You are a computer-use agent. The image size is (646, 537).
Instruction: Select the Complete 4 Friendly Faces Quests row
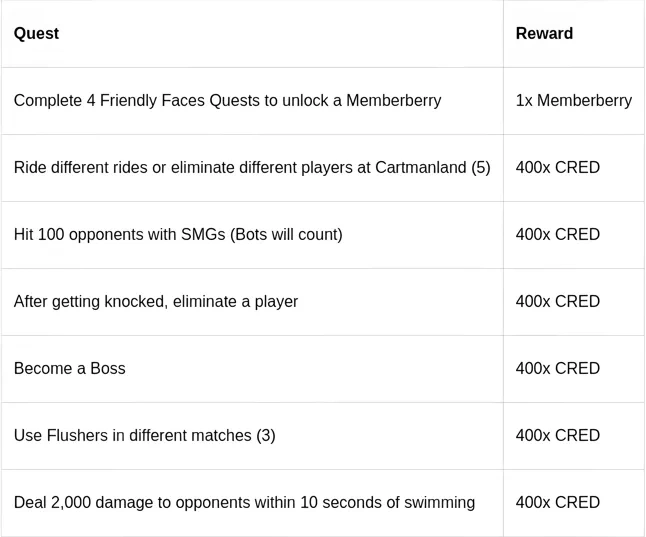tap(227, 101)
